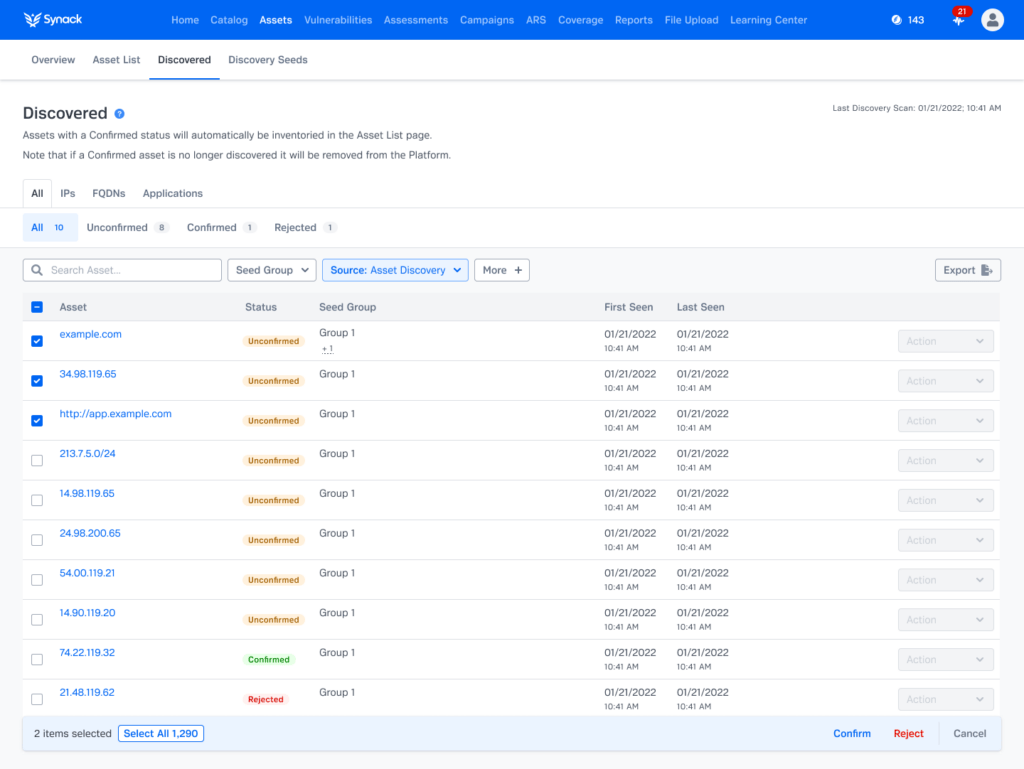The height and width of the screenshot is (769, 1024).
Task: Open the Seed Group filter dropdown
Action: click(x=271, y=270)
